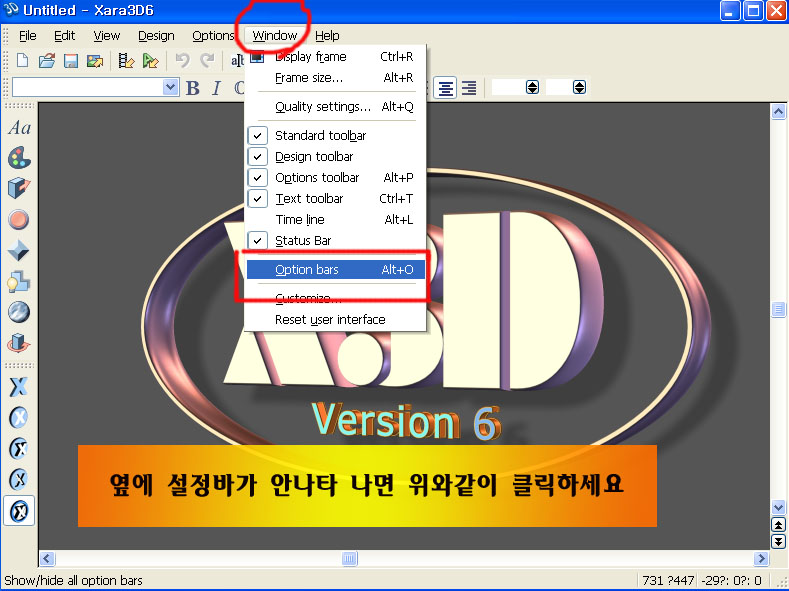
Task: Choose Reset user interface
Action: [335, 320]
